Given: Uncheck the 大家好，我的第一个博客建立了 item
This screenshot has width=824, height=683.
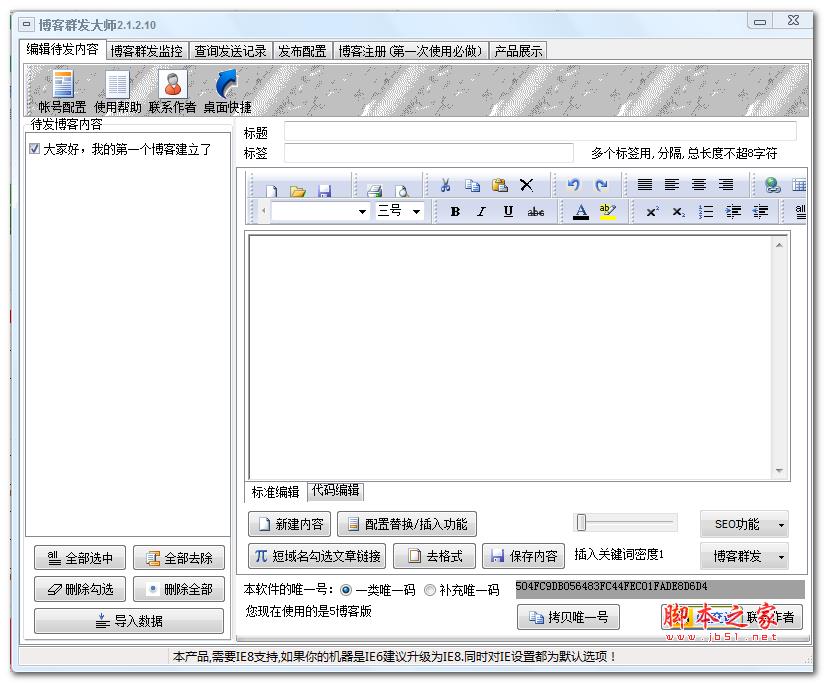Looking at the screenshot, I should 35,149.
